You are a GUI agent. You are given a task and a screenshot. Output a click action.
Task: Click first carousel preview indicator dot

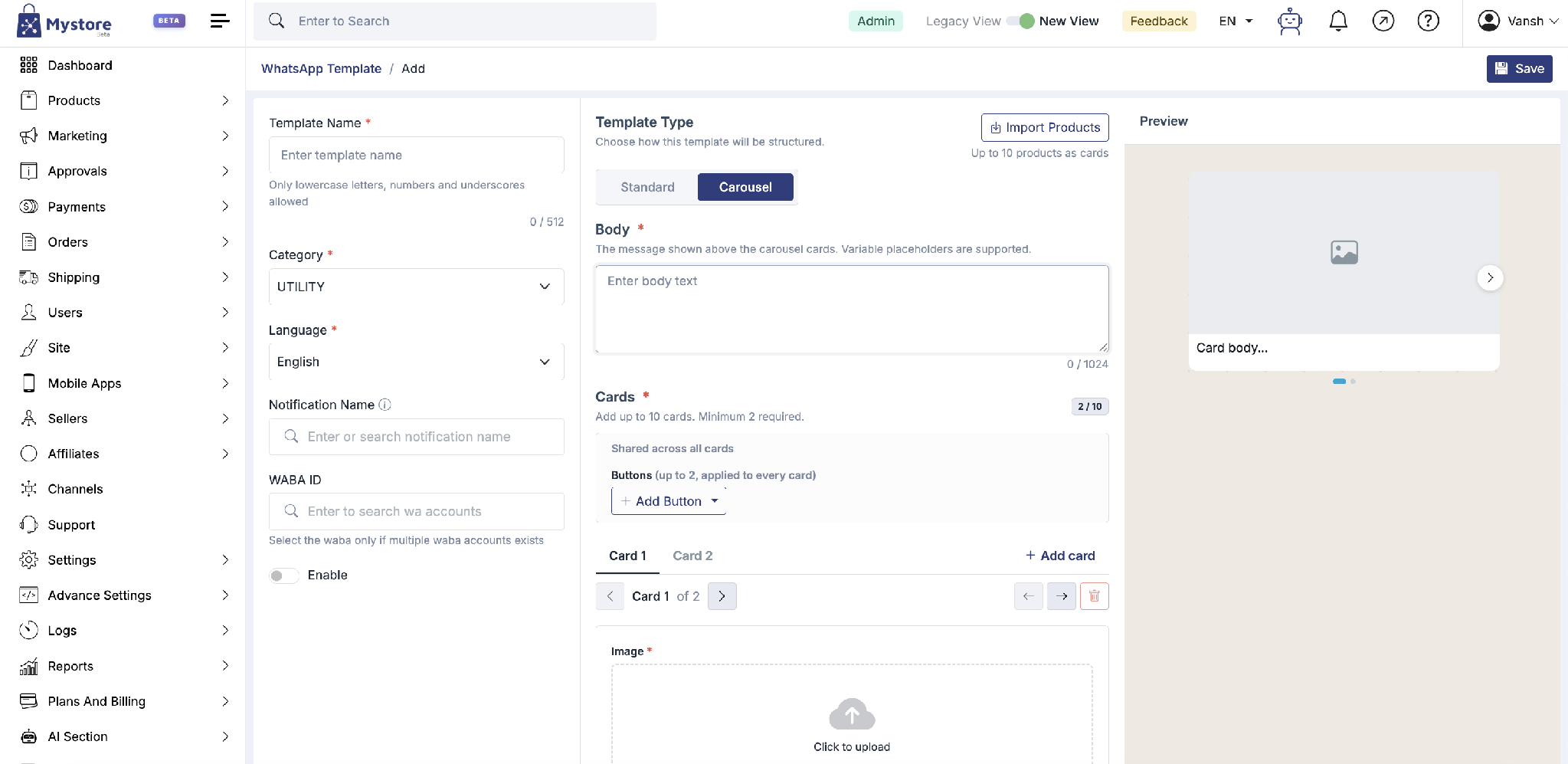pyautogui.click(x=1339, y=381)
